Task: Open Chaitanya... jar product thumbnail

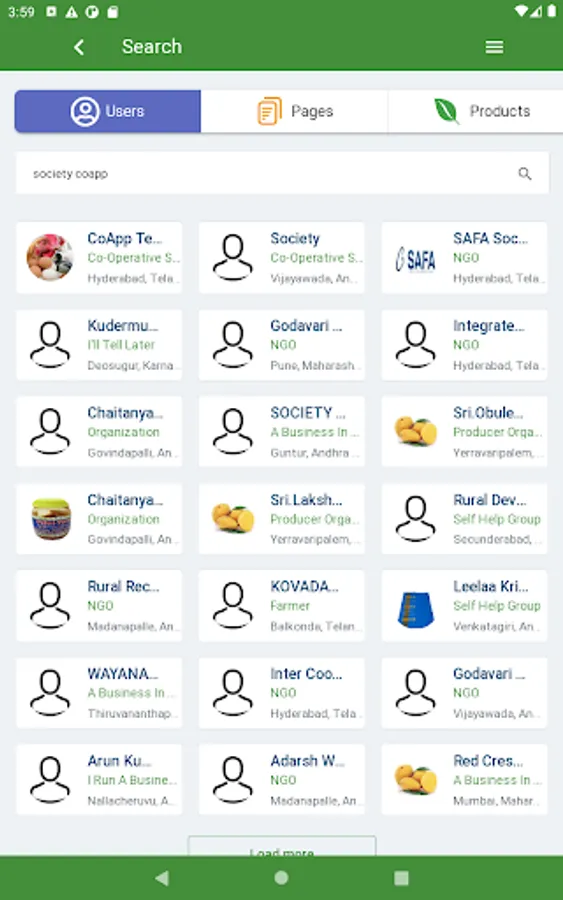Action: (x=50, y=518)
